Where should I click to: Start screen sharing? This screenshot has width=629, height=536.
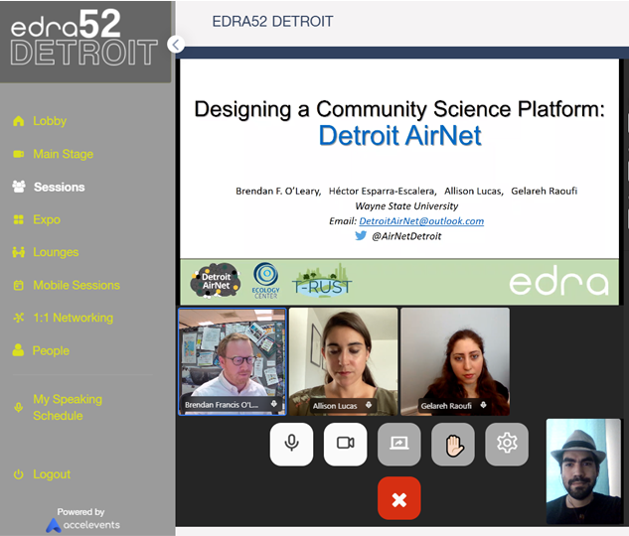(x=399, y=444)
